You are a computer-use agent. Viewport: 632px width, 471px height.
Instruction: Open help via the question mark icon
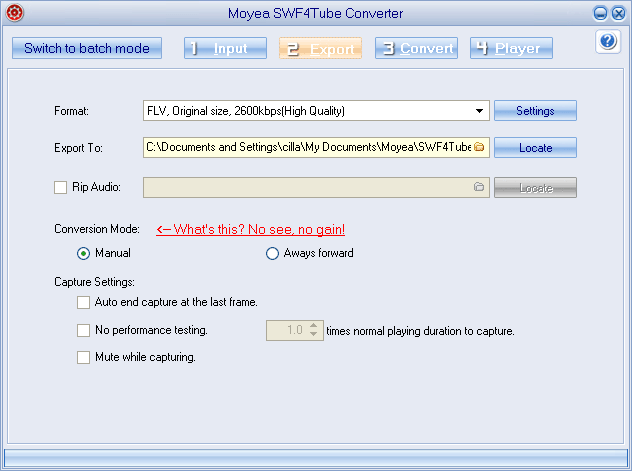[607, 41]
